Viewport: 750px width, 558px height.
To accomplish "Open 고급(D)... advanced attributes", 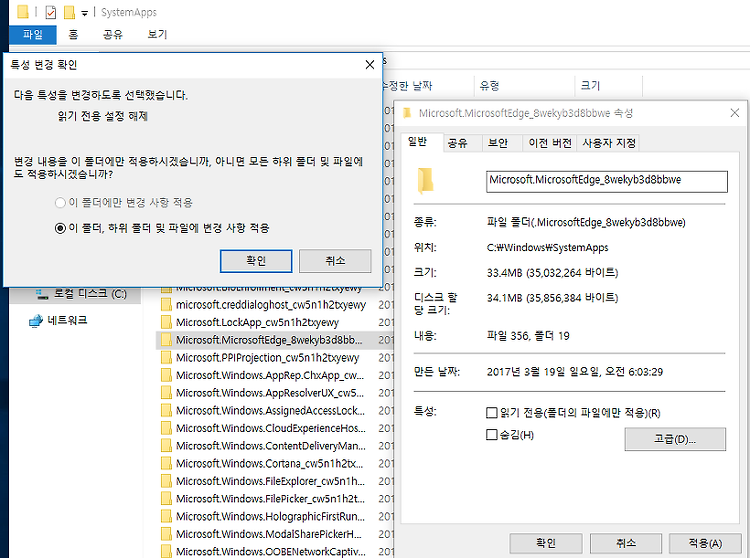I will (x=675, y=439).
